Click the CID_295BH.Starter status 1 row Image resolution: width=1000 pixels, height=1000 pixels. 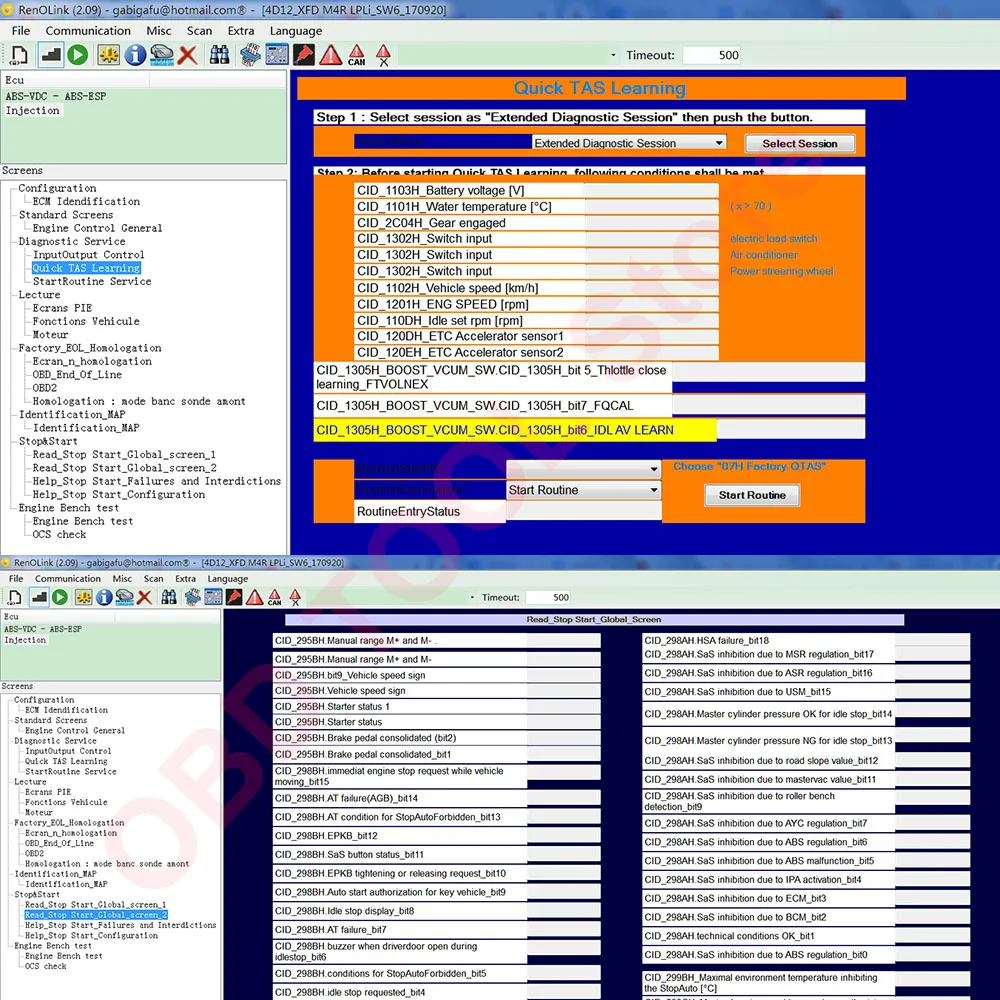click(x=436, y=707)
